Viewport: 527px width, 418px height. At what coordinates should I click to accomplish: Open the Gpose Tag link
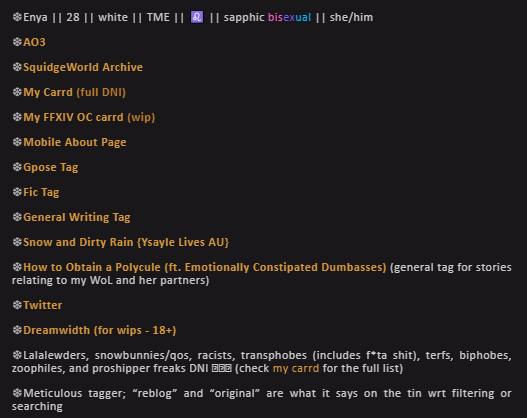[x=50, y=167]
